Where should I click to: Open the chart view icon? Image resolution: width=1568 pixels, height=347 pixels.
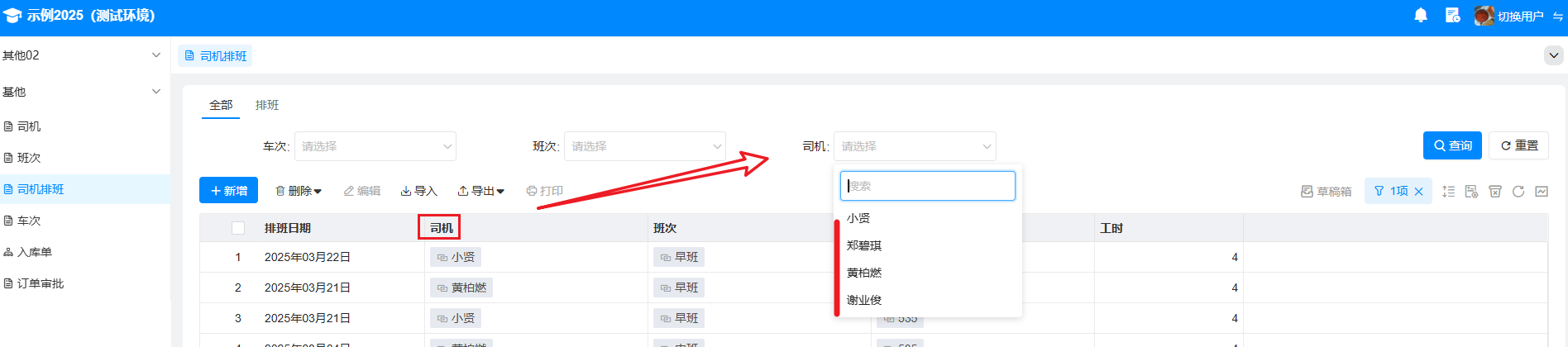[x=1542, y=191]
